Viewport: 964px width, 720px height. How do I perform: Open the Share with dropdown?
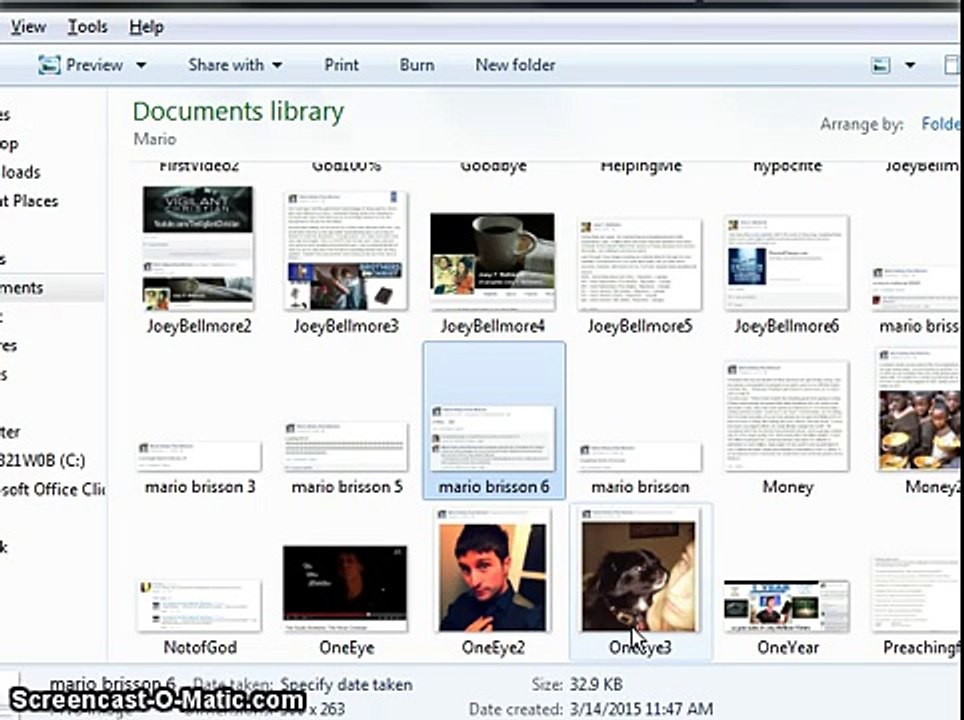click(235, 65)
